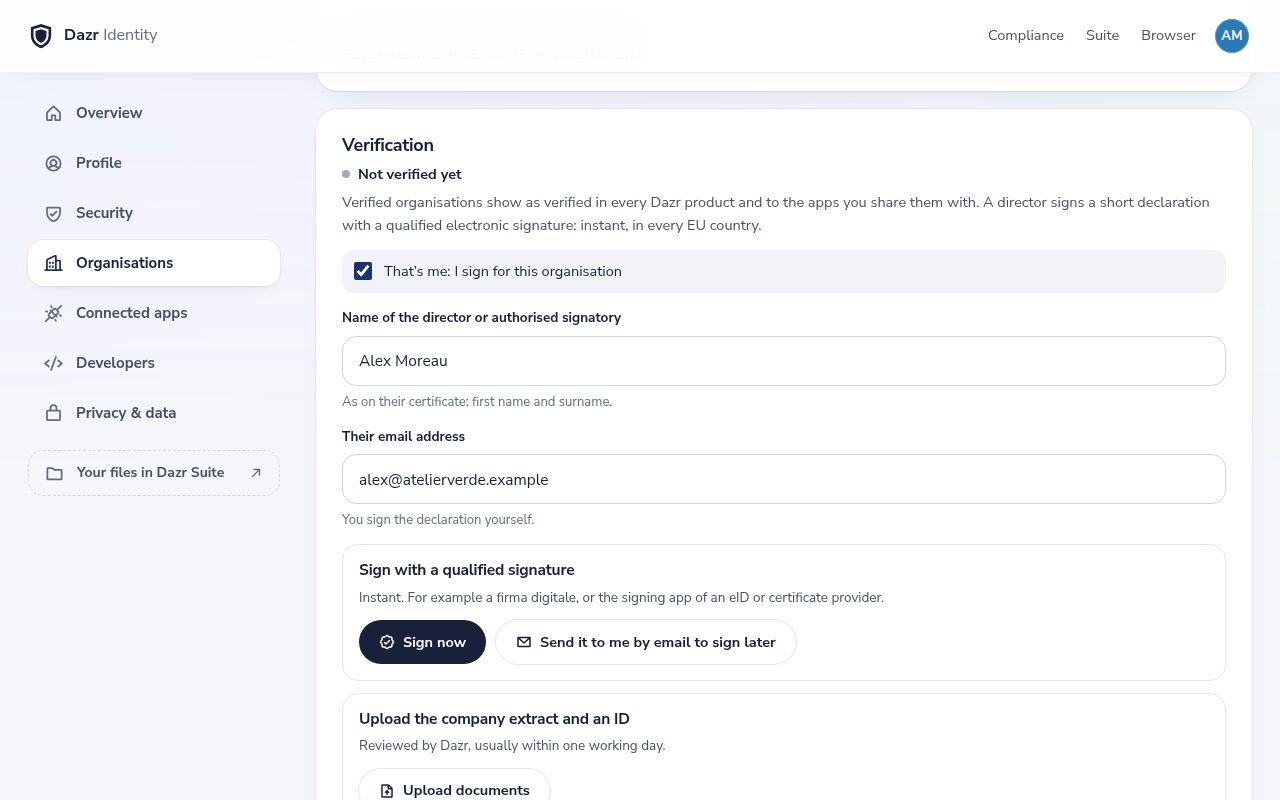Click "Sign with a qualified signature" heading
The image size is (1280, 800).
click(x=467, y=570)
